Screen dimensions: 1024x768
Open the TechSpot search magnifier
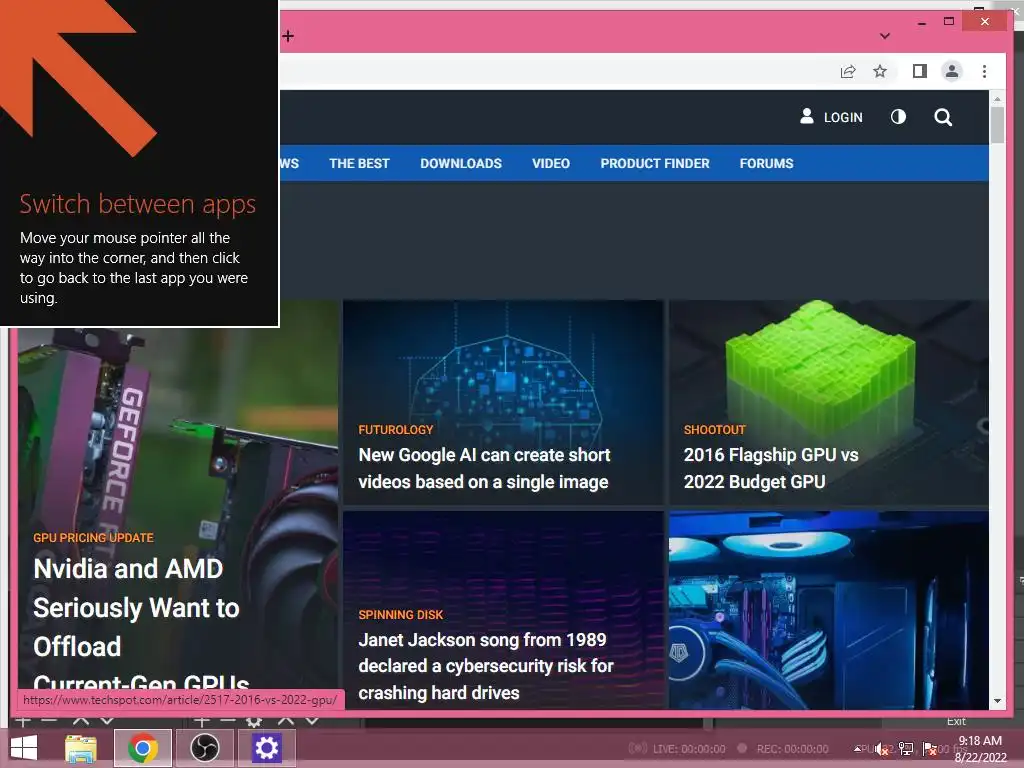pyautogui.click(x=943, y=117)
